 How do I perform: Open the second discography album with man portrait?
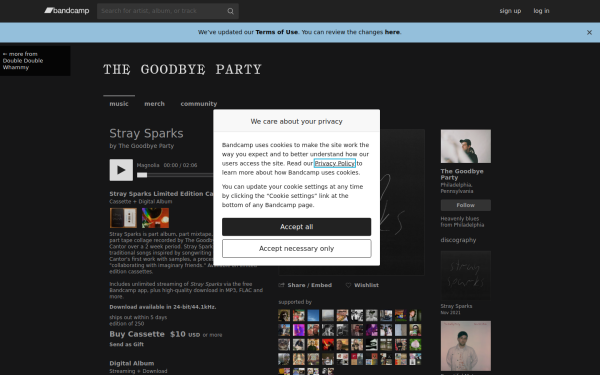(x=466, y=346)
